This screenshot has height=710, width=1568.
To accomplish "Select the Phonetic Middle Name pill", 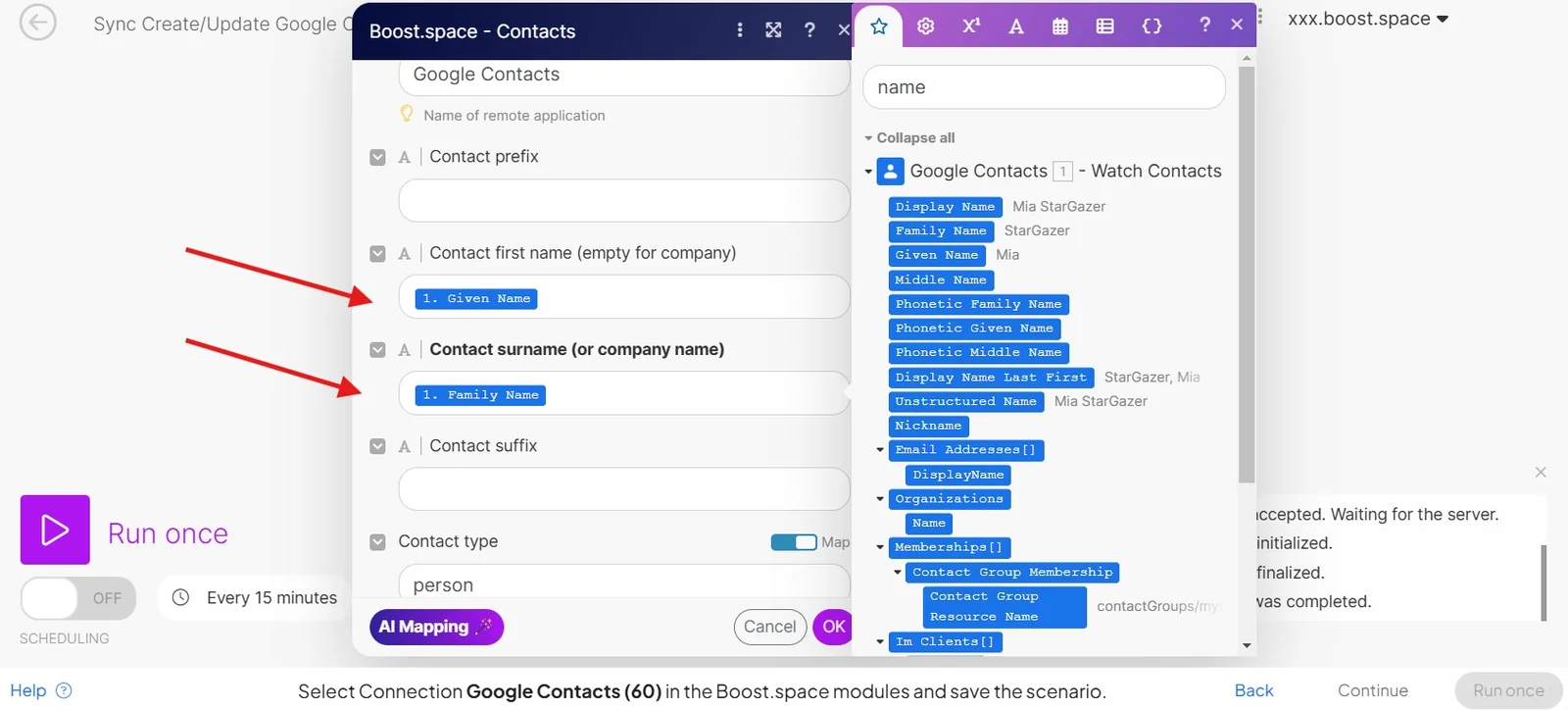I will (x=978, y=353).
